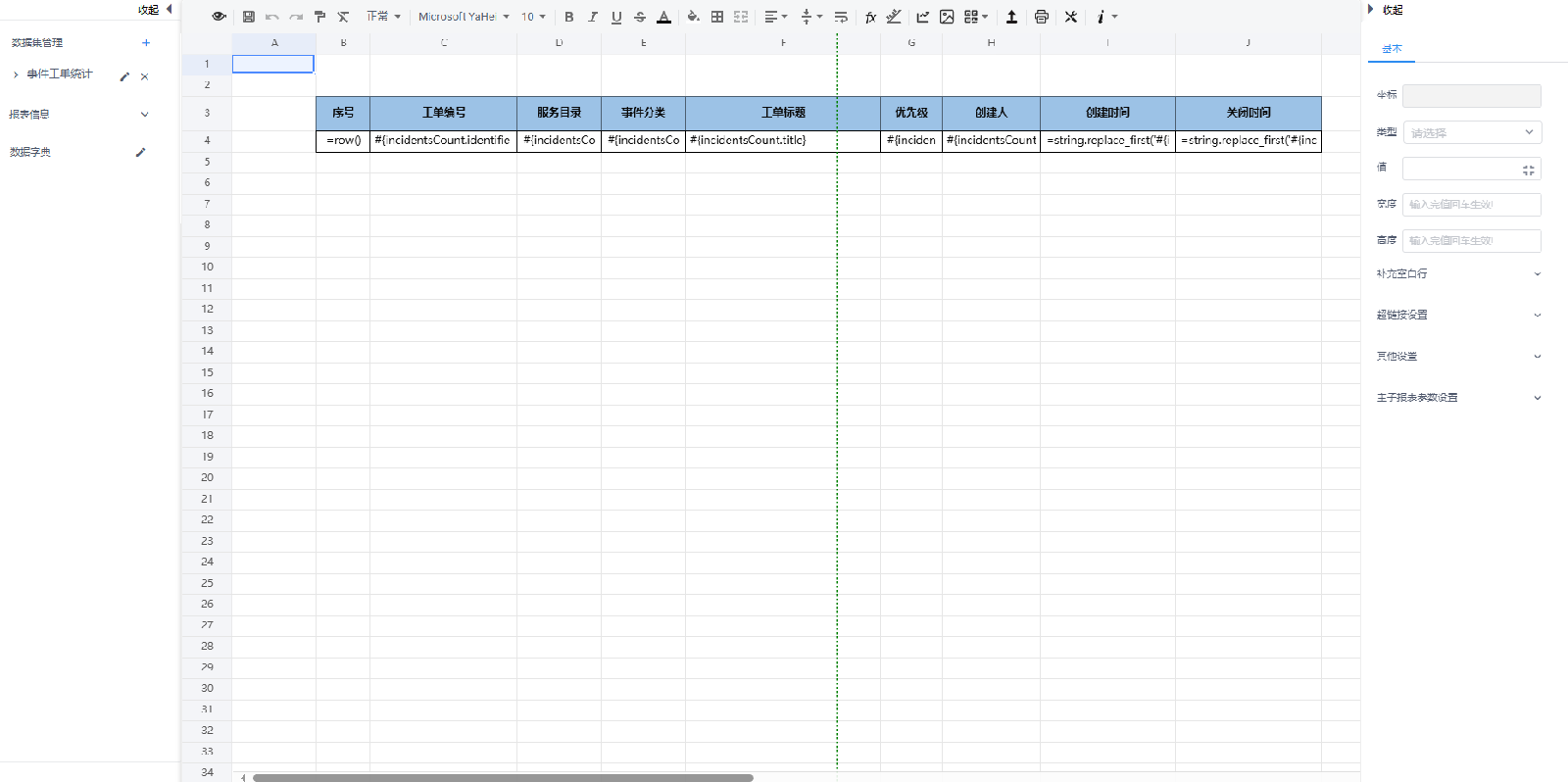Clear cell formatting

[343, 17]
